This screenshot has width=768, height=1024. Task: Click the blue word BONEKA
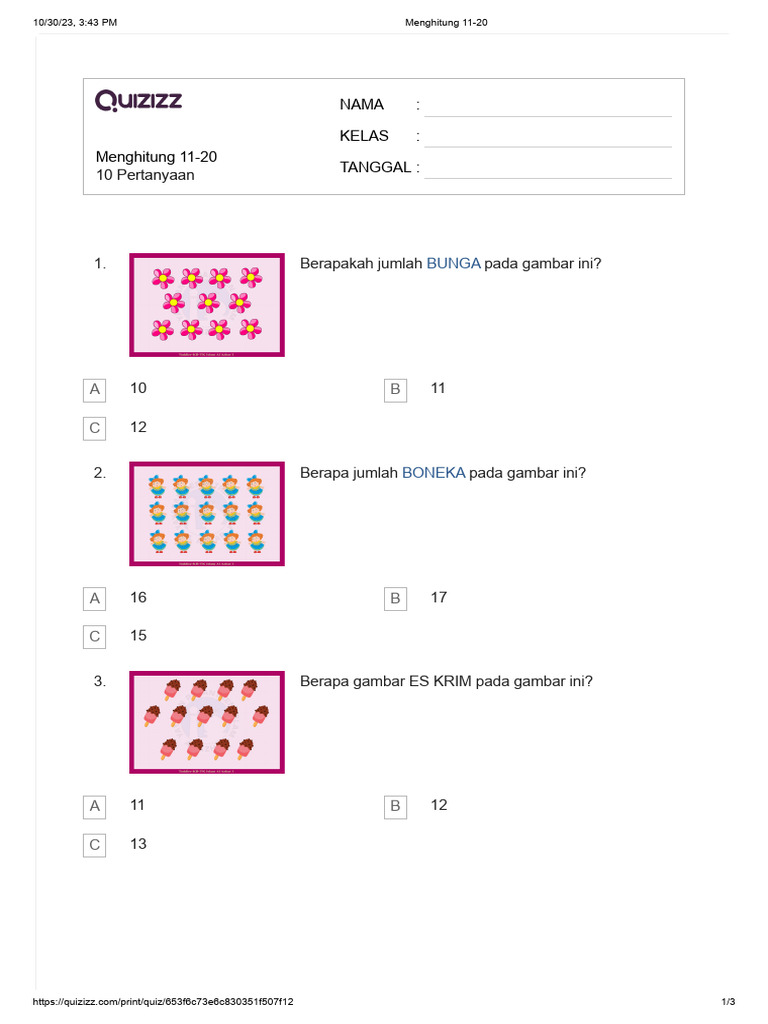434,472
